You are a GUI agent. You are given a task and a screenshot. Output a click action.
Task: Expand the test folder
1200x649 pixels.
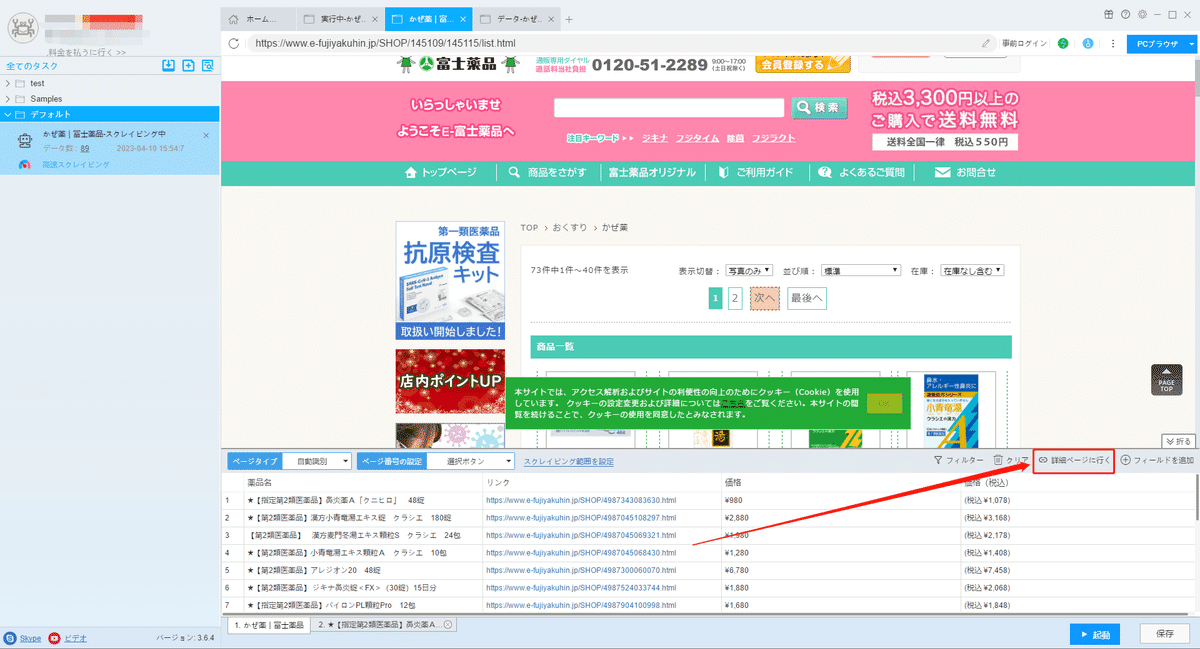click(x=8, y=83)
